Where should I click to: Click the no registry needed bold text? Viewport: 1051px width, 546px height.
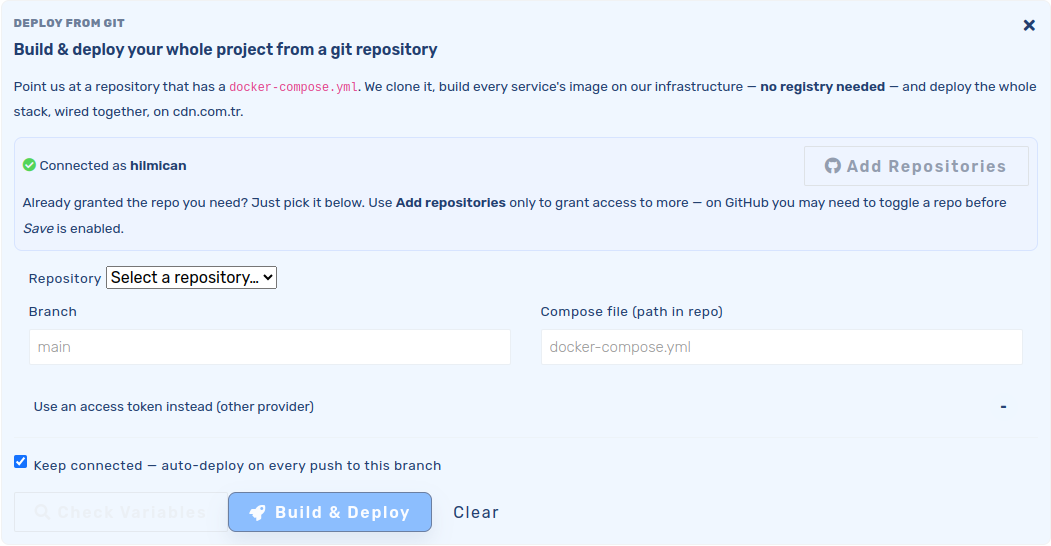822,86
